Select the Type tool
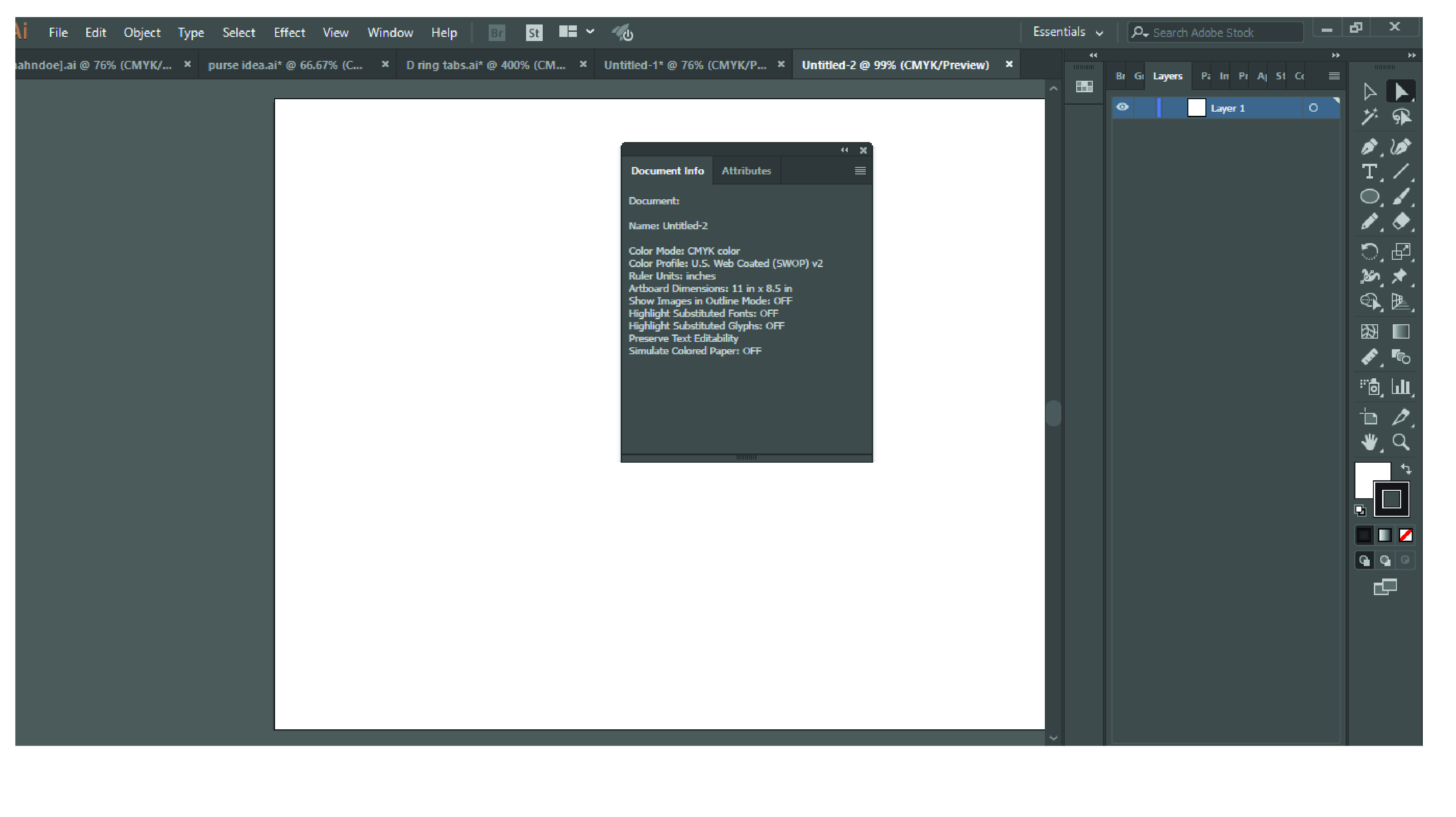 coord(1370,171)
